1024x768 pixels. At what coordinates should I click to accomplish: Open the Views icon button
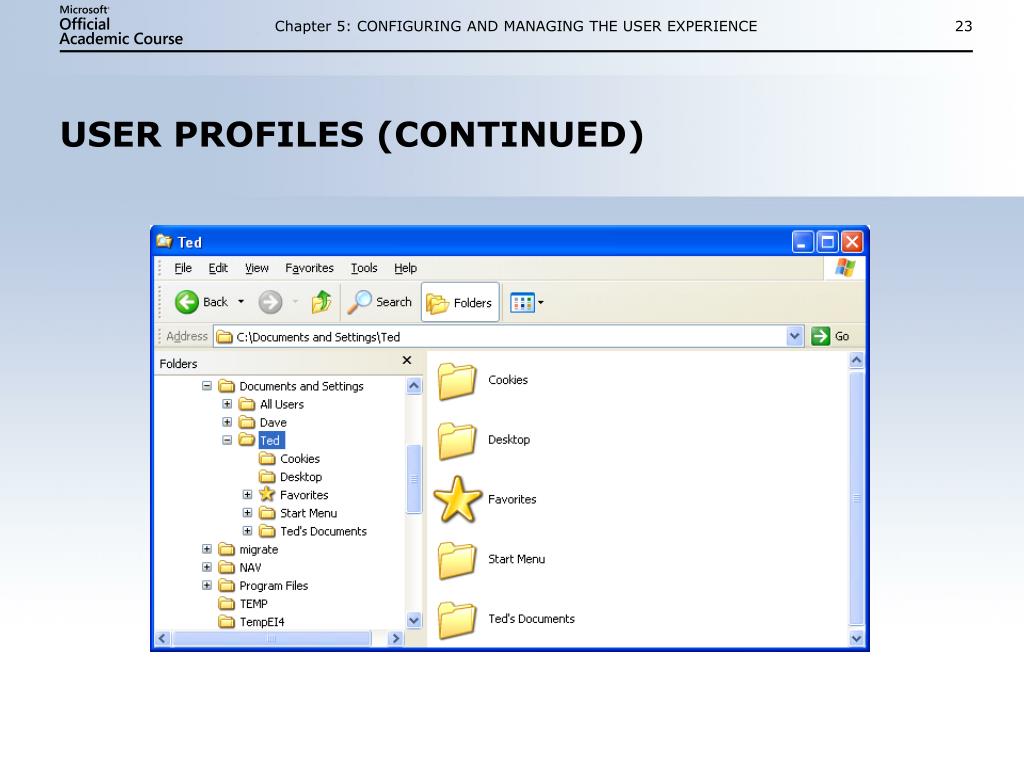click(x=522, y=302)
